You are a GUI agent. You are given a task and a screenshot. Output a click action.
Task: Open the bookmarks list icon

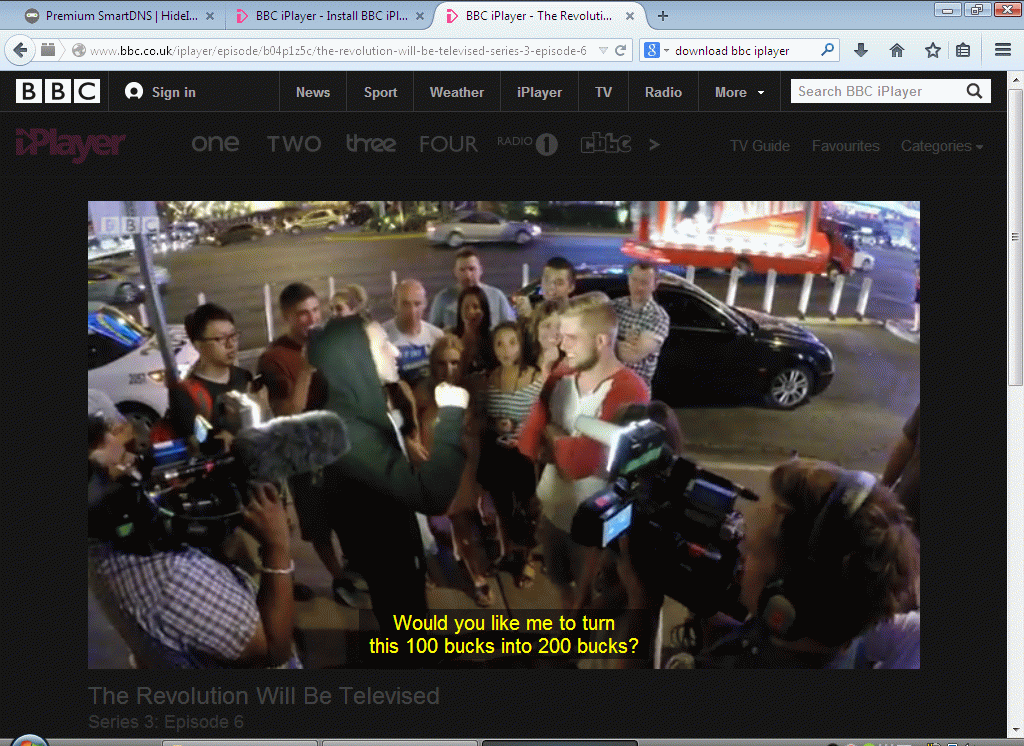tap(963, 50)
